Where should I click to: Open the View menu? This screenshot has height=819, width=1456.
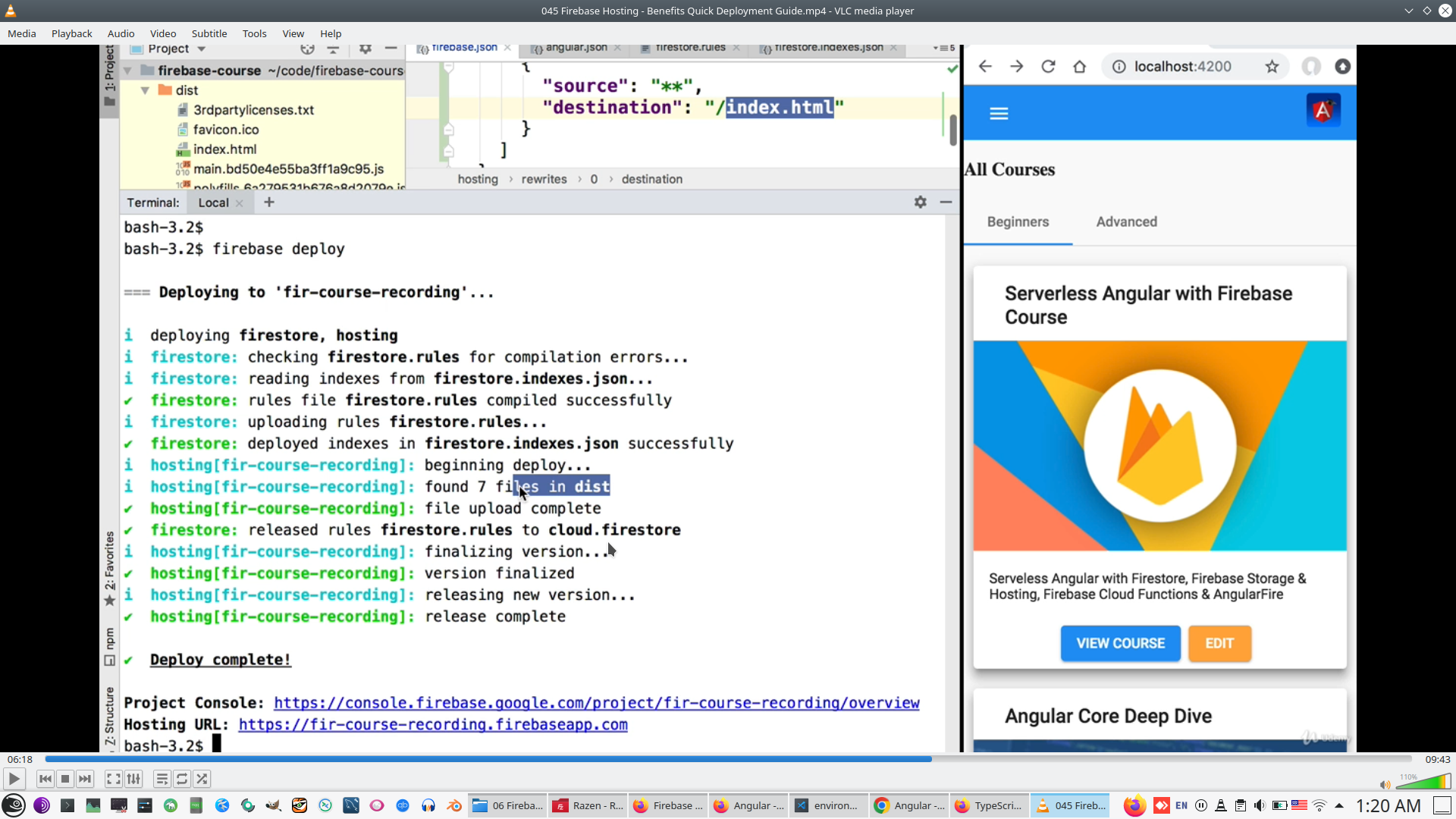click(293, 33)
